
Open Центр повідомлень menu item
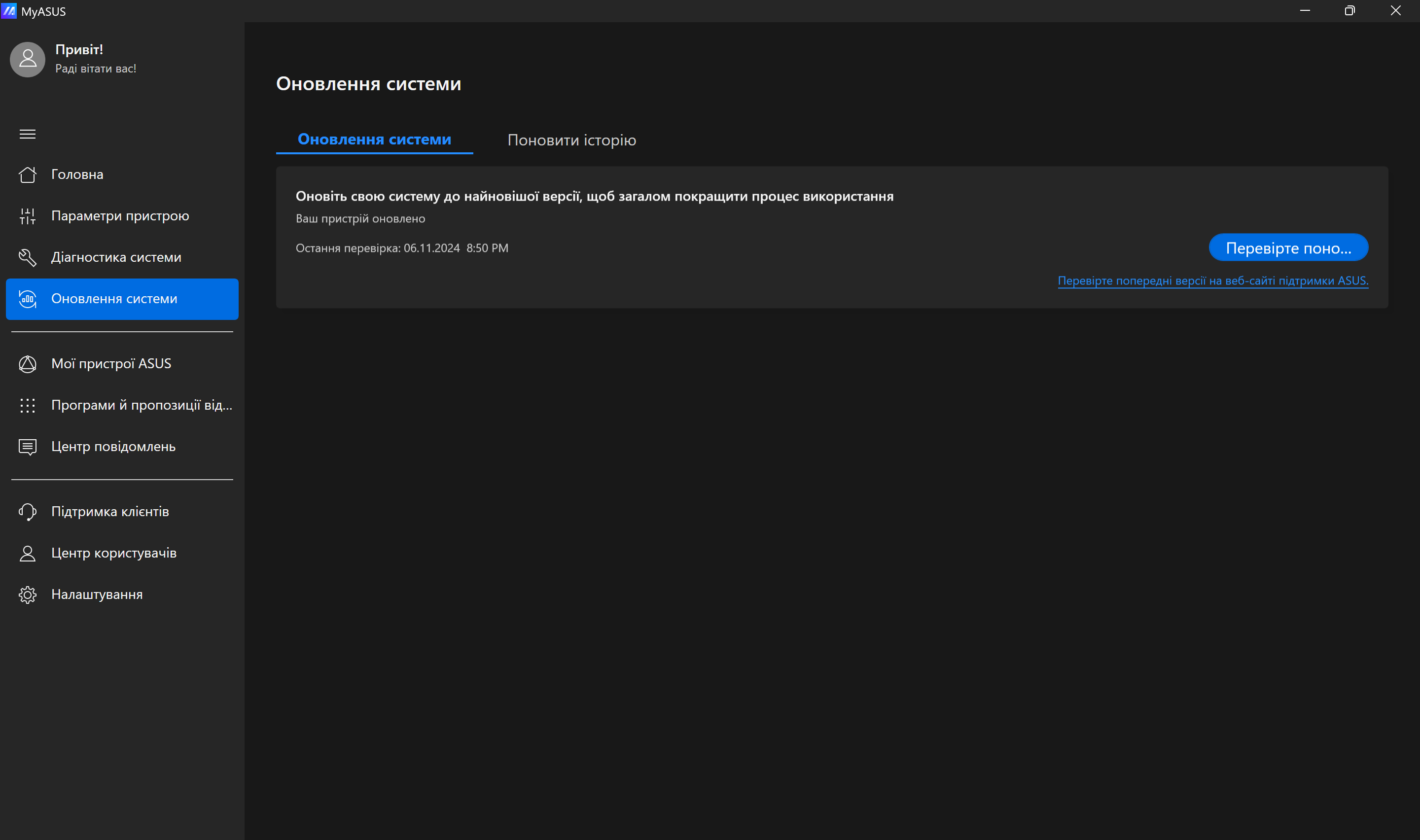pos(113,447)
